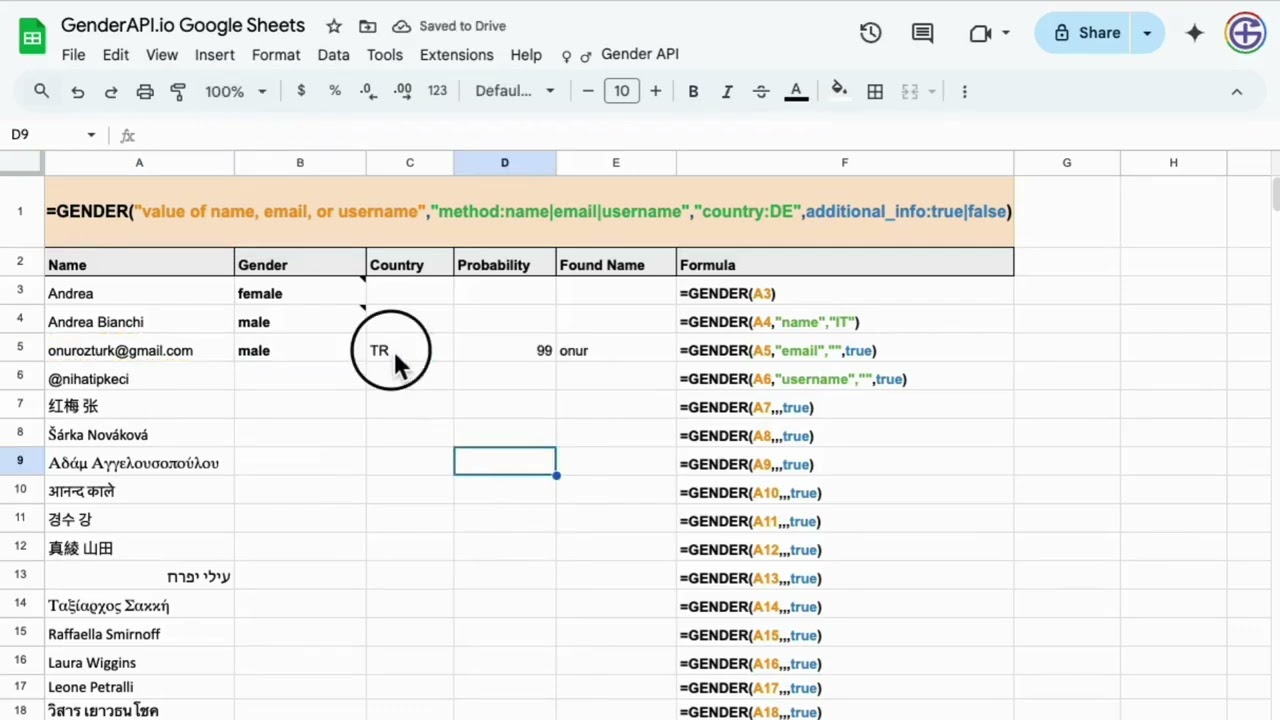
Task: Open the font family dropdown
Action: click(x=515, y=91)
